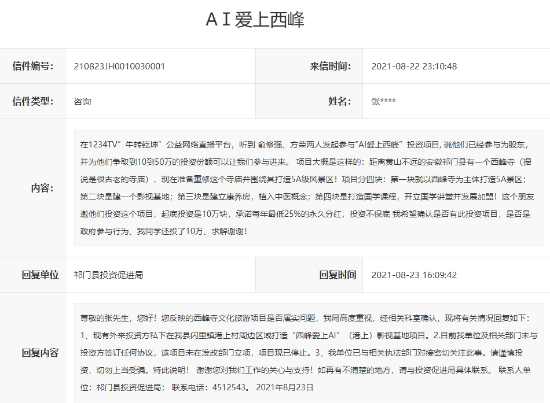Click the 回复单位 label
Viewport: 550px width, 403px height.
pos(40,275)
